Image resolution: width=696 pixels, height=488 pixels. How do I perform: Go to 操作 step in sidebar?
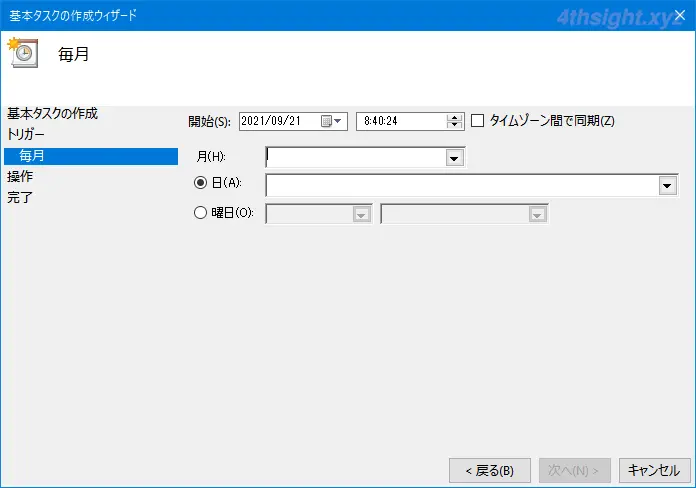tap(20, 176)
